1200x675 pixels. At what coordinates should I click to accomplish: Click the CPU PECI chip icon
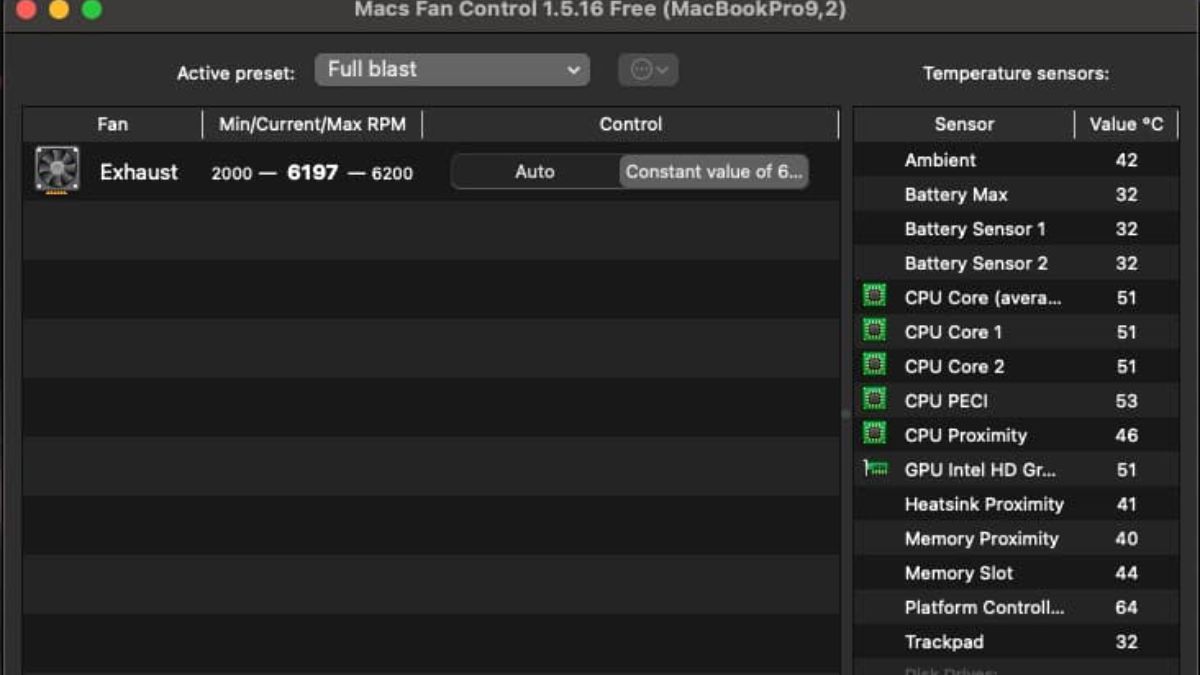(x=875, y=399)
